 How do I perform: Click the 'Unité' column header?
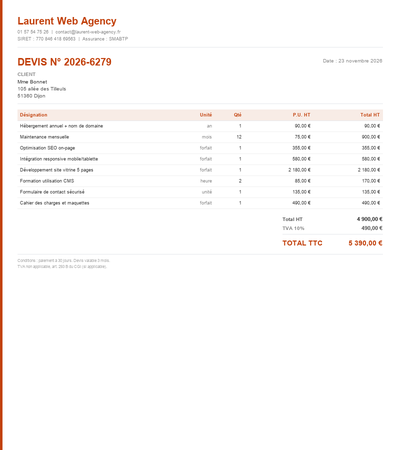(206, 115)
